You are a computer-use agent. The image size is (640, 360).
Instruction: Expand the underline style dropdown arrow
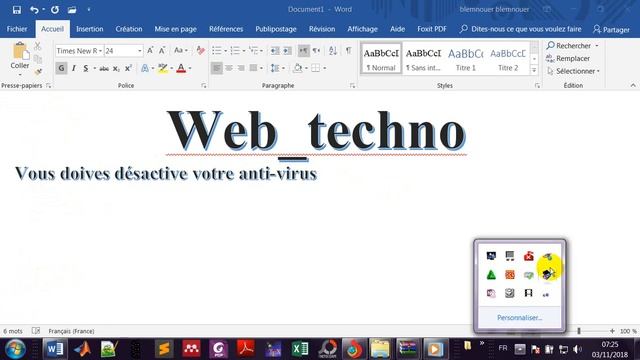tap(94, 68)
